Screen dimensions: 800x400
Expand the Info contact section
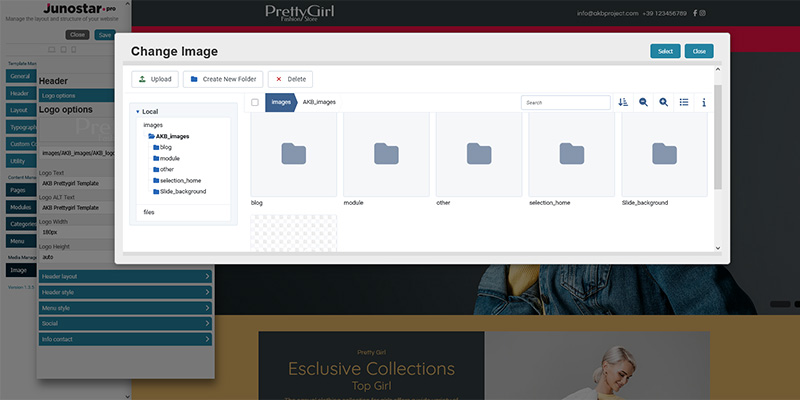(126, 340)
